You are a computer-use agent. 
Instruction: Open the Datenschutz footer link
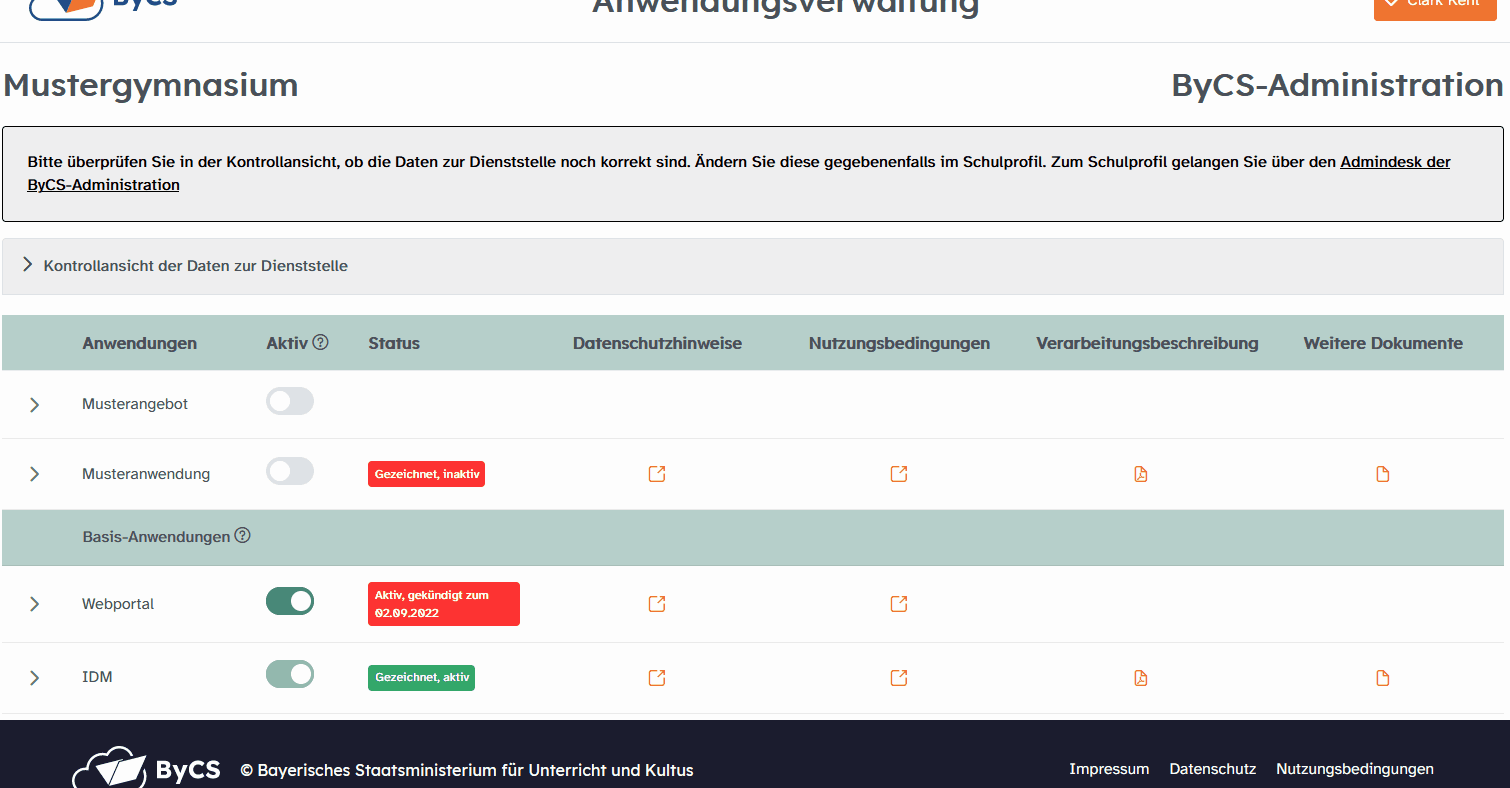(x=1212, y=768)
